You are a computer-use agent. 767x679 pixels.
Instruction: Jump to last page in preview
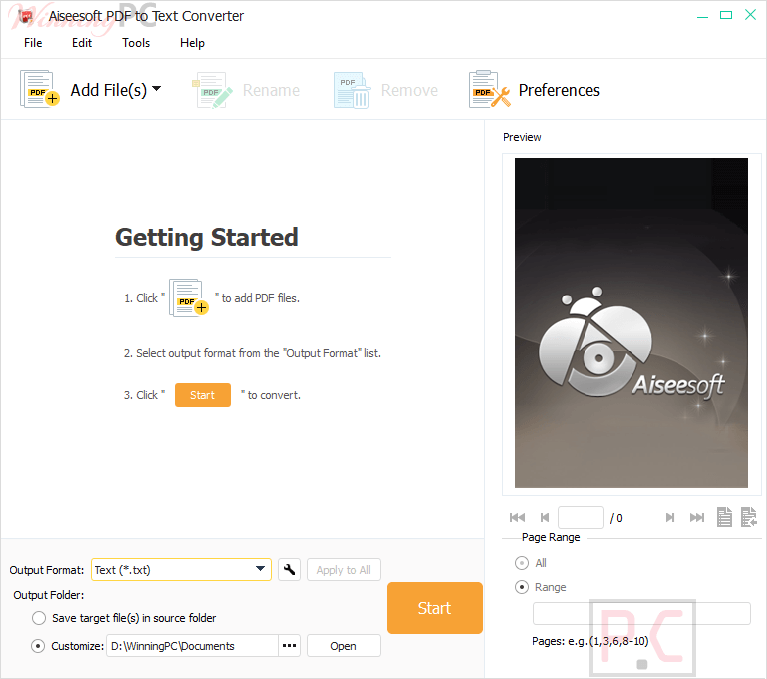(697, 518)
